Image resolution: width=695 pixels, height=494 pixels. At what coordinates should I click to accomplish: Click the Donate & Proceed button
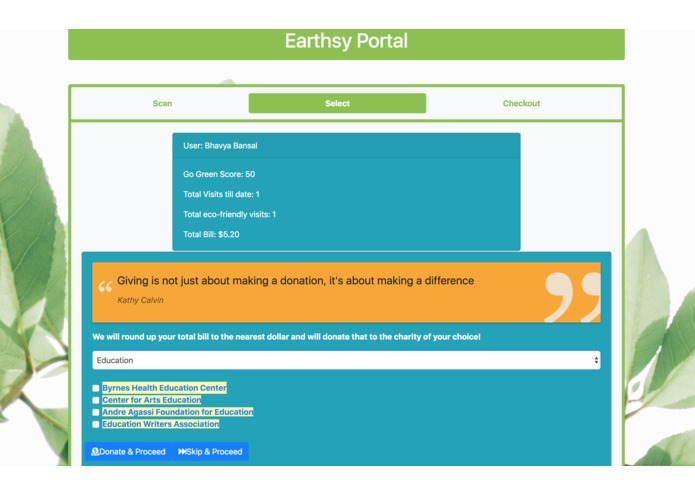click(128, 451)
